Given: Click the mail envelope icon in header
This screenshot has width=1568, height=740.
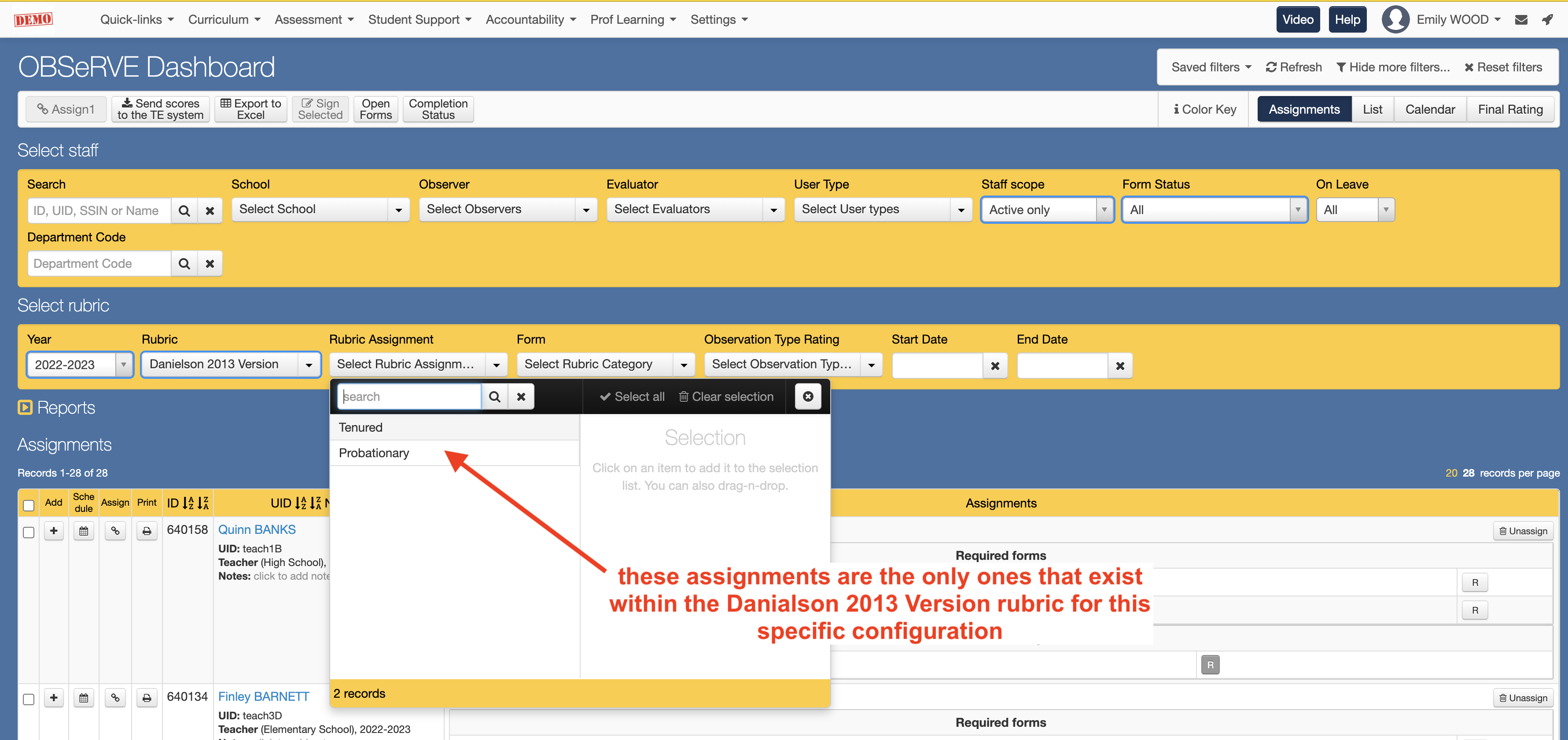Looking at the screenshot, I should tap(1520, 19).
